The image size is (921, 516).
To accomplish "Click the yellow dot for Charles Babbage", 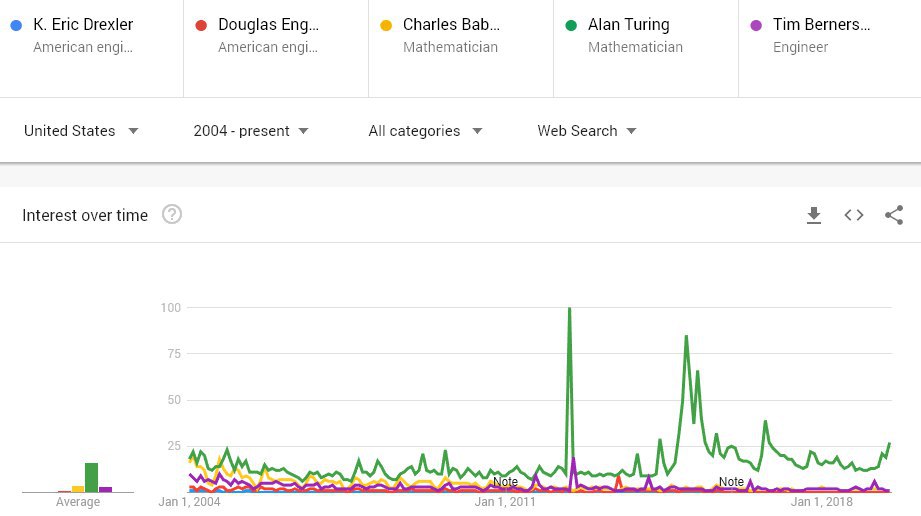I will [386, 25].
